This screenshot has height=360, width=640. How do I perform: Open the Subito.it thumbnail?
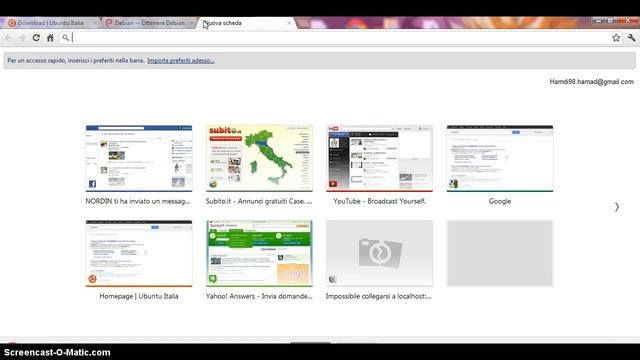(259, 158)
